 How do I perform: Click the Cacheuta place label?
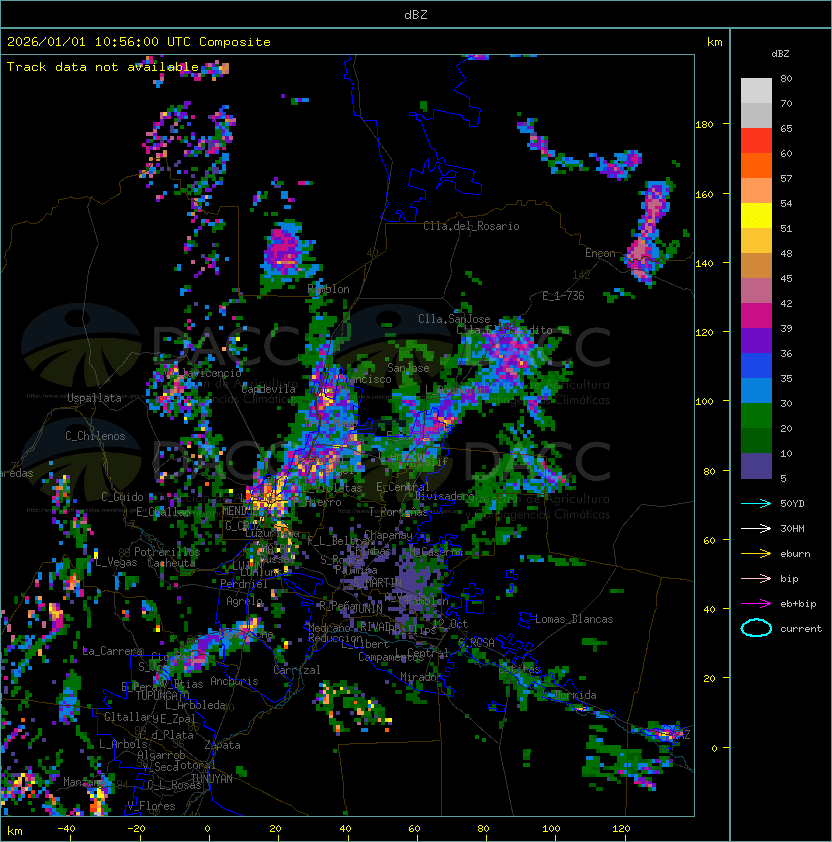pyautogui.click(x=171, y=563)
